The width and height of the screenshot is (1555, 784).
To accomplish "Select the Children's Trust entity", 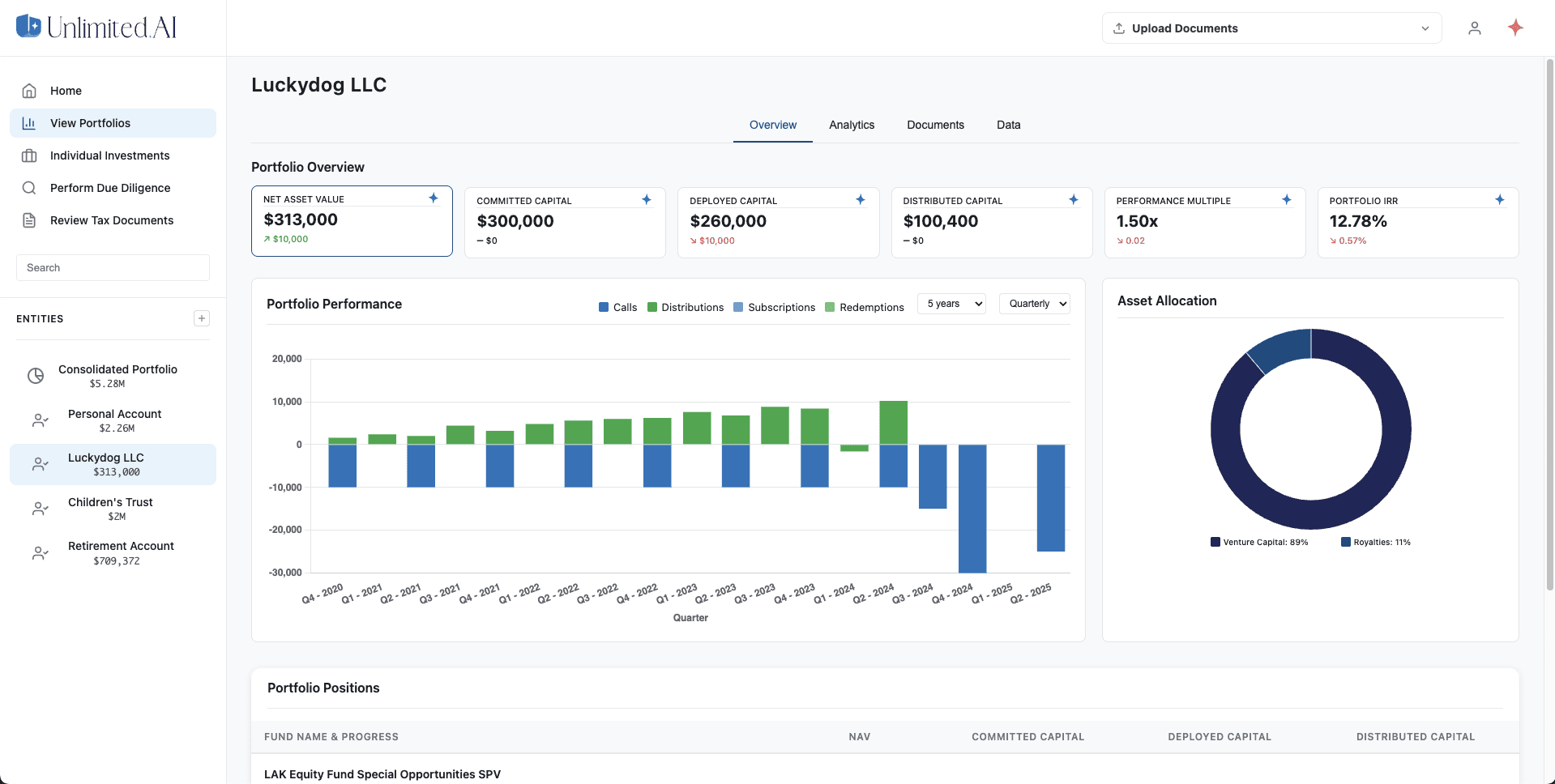I will click(x=113, y=509).
